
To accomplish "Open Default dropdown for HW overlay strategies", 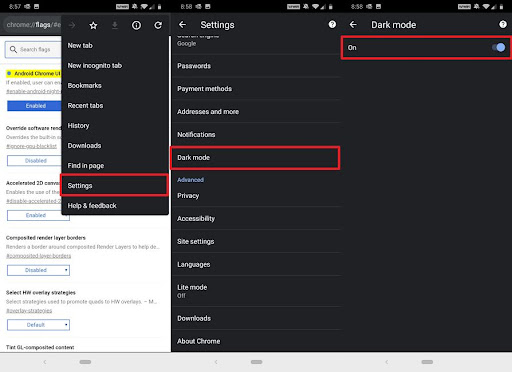I will pos(38,325).
